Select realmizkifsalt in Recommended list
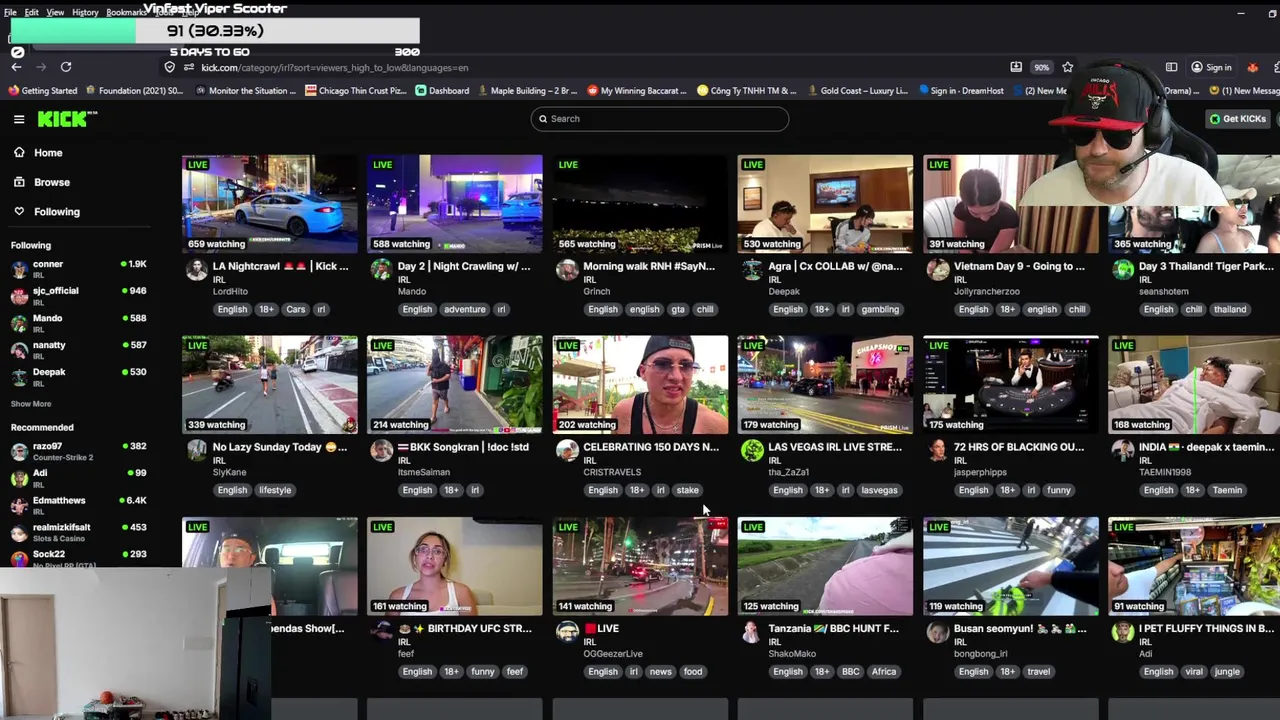1280x720 pixels. (x=79, y=532)
